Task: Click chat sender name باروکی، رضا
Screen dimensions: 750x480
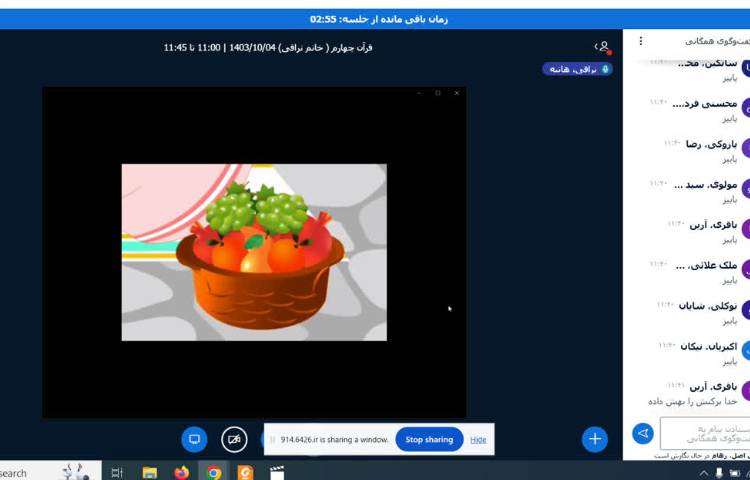Action: coord(711,144)
